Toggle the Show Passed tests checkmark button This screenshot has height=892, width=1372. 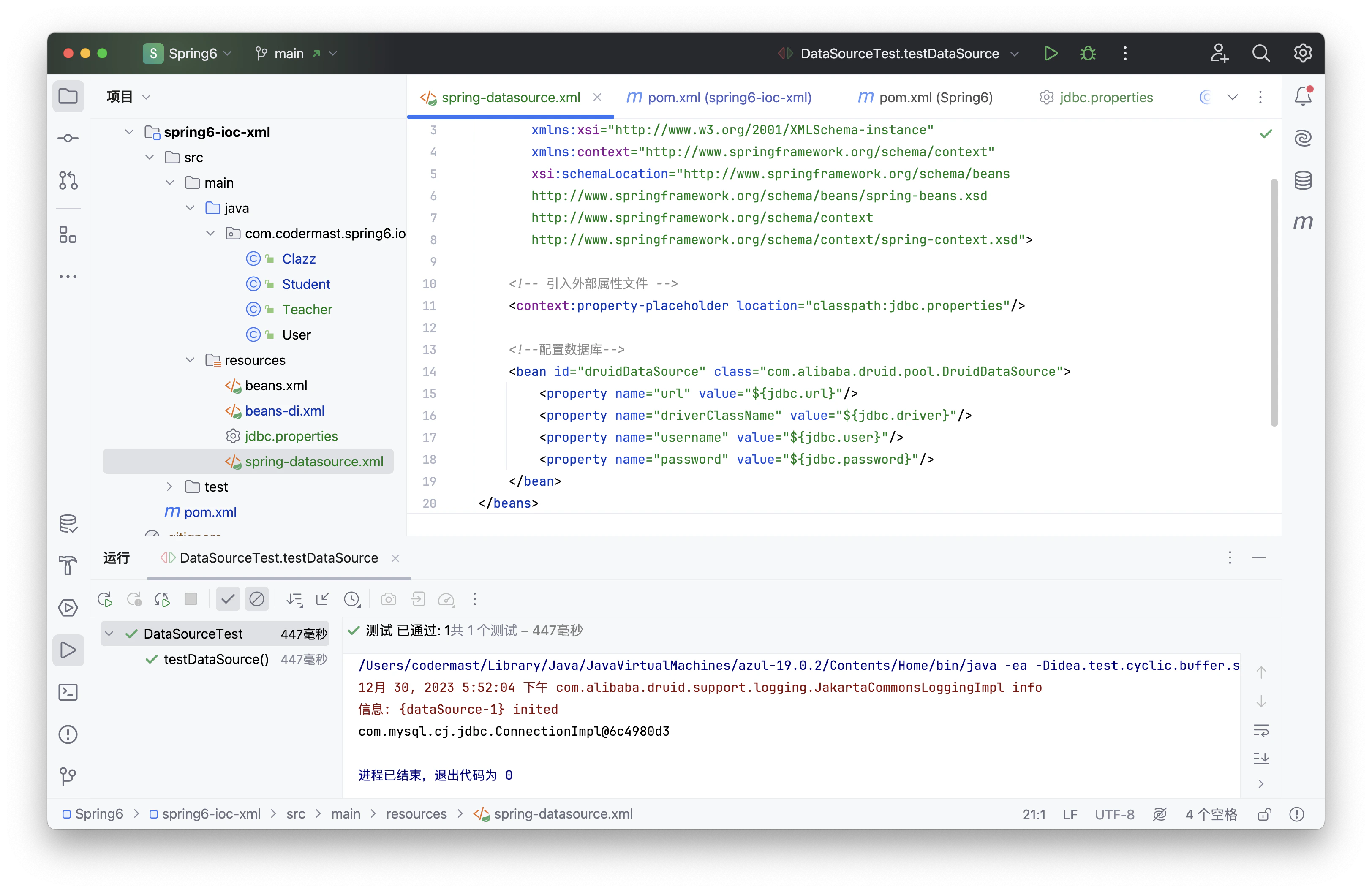tap(228, 599)
